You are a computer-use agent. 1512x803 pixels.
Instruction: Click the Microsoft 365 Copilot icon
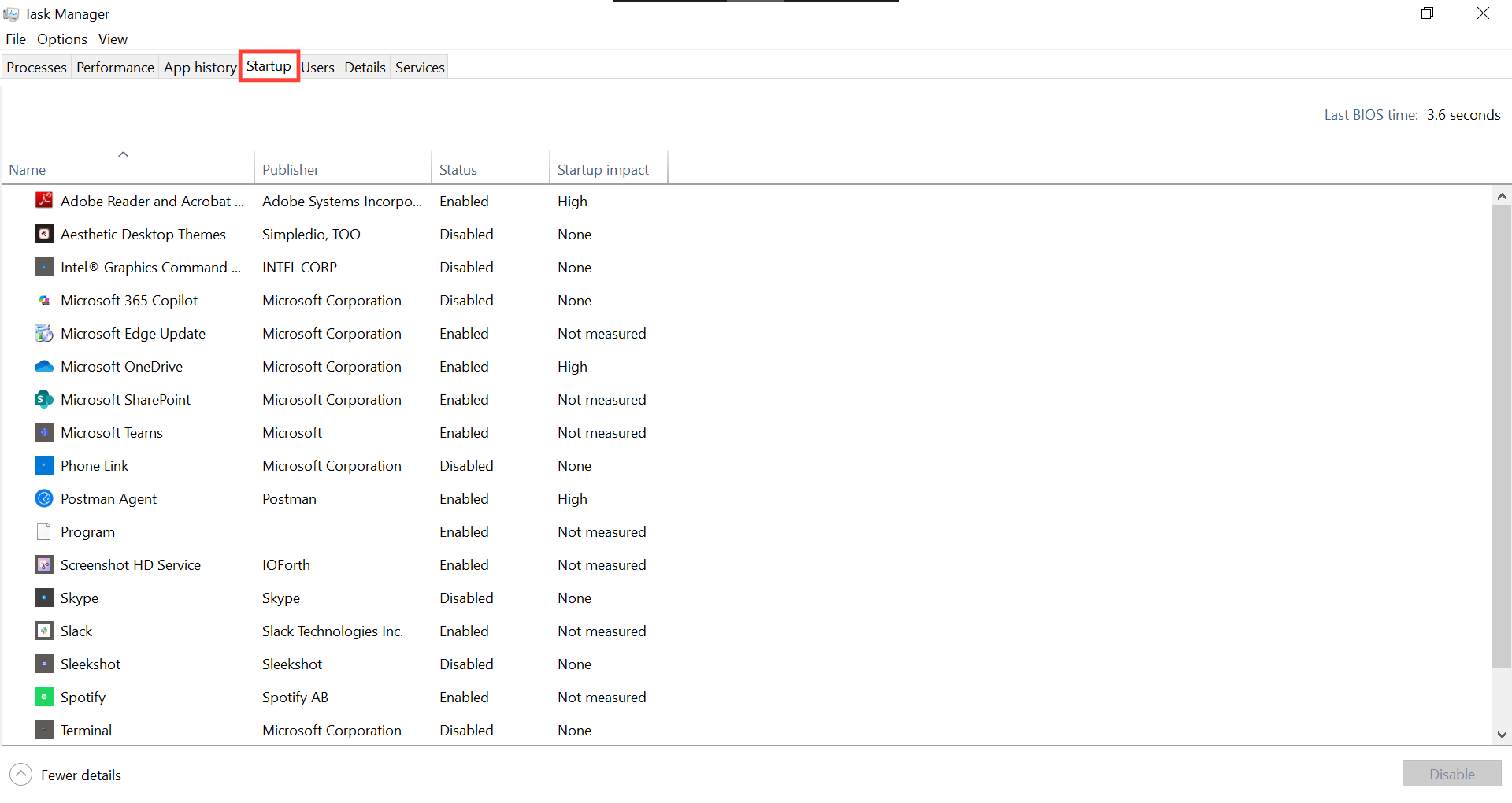pyautogui.click(x=44, y=300)
